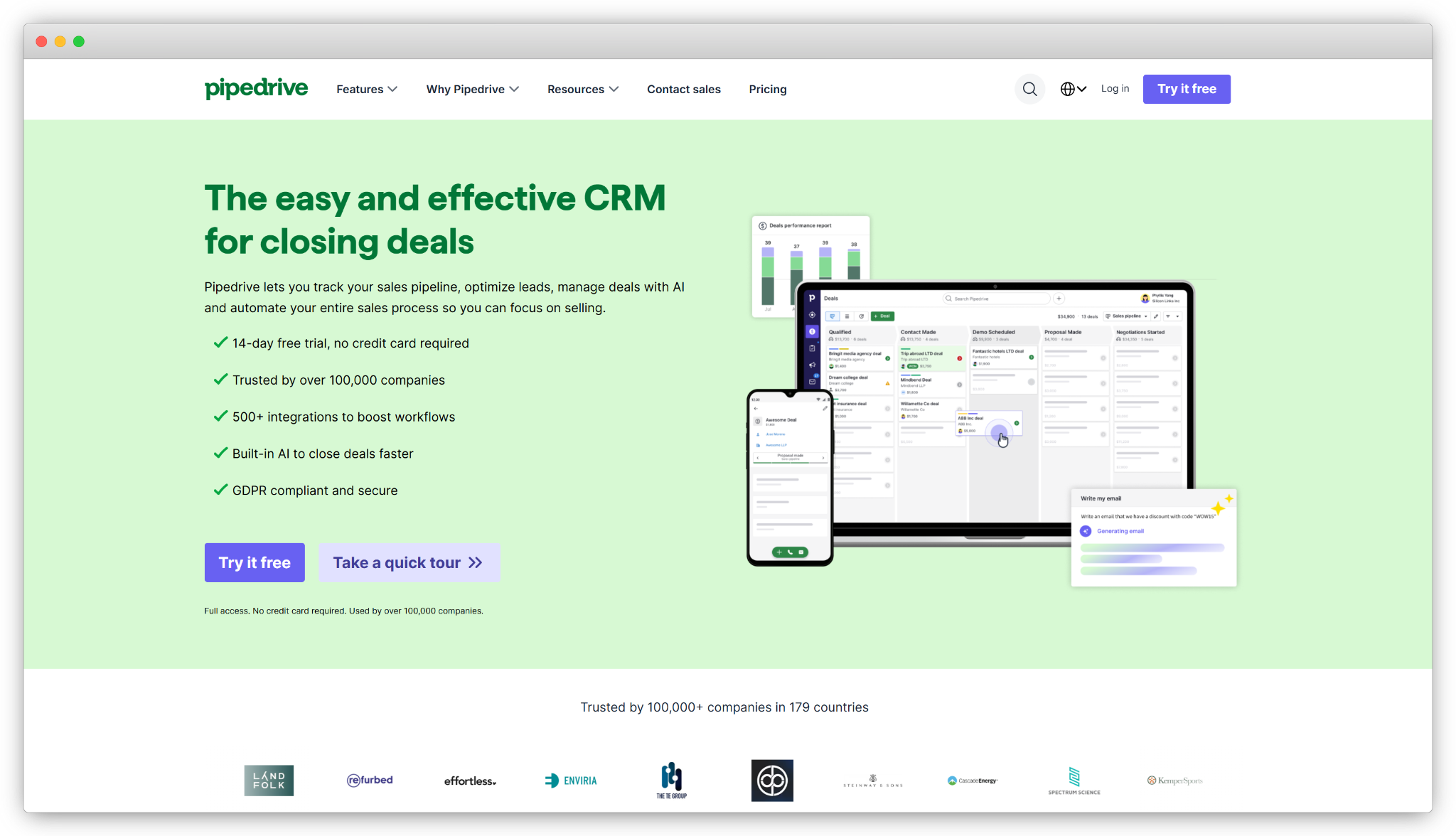Click the Pipedrive logo
The width and height of the screenshot is (1456, 836).
(256, 89)
